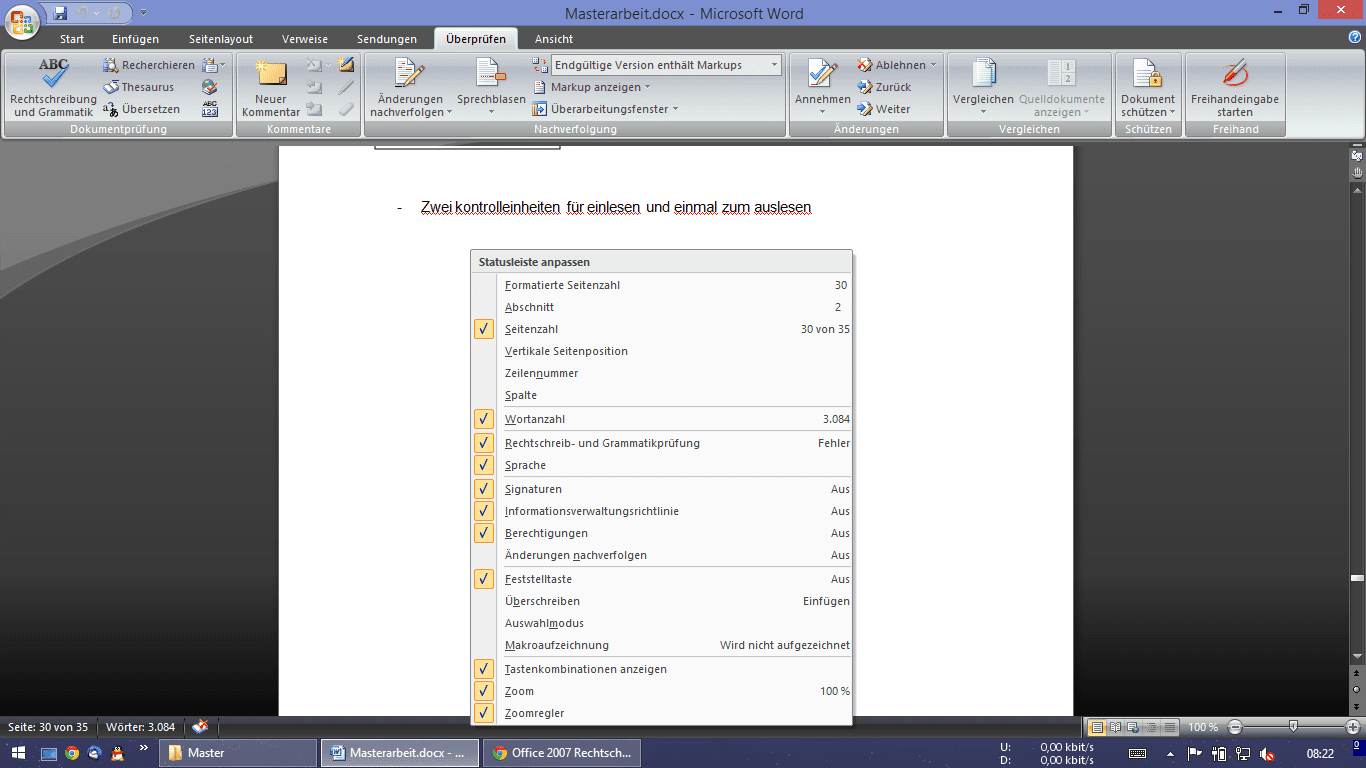1366x768 pixels.
Task: Open the Office button menu
Action: click(22, 20)
